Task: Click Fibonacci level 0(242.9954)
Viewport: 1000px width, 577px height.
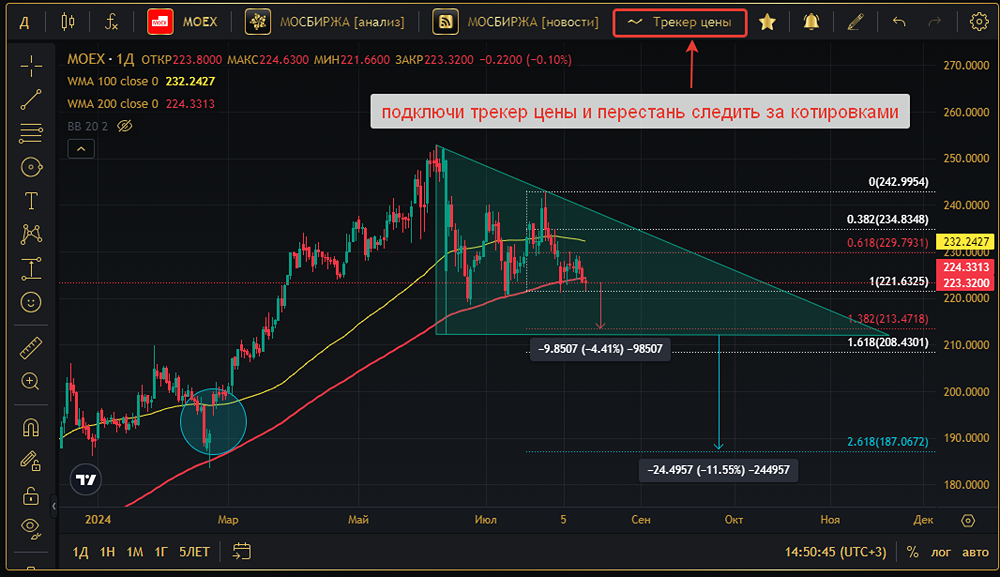Action: [x=899, y=182]
